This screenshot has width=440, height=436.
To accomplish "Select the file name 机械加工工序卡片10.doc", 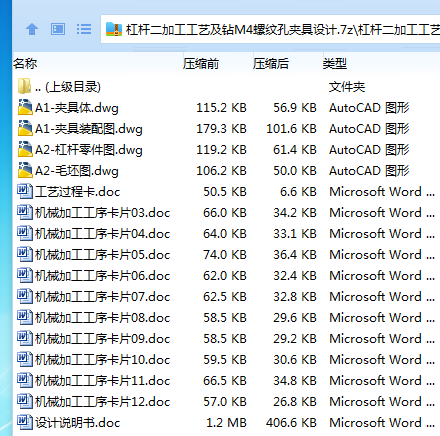I will [103, 360].
